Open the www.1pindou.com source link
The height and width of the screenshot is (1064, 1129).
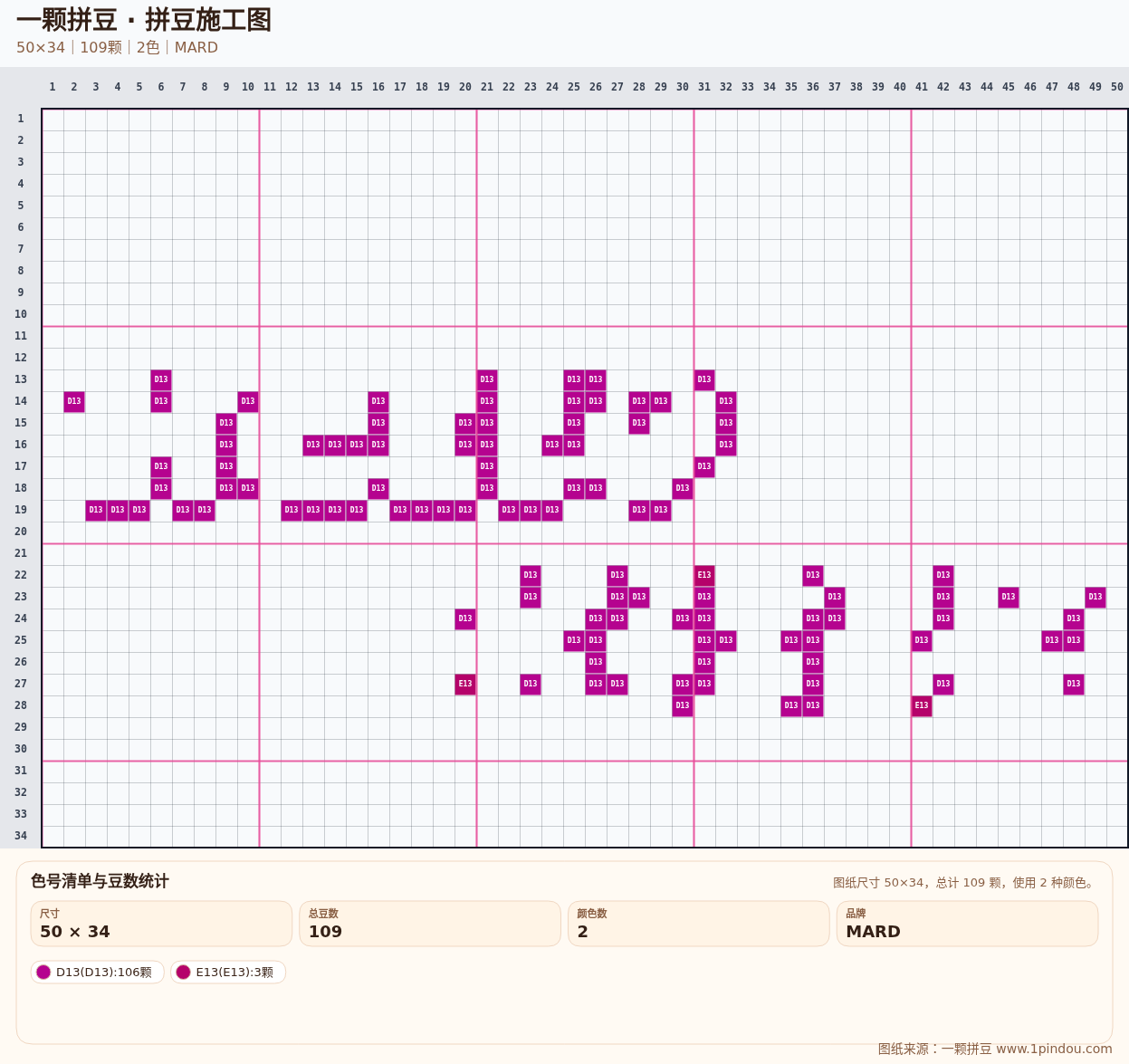pos(1054,1049)
